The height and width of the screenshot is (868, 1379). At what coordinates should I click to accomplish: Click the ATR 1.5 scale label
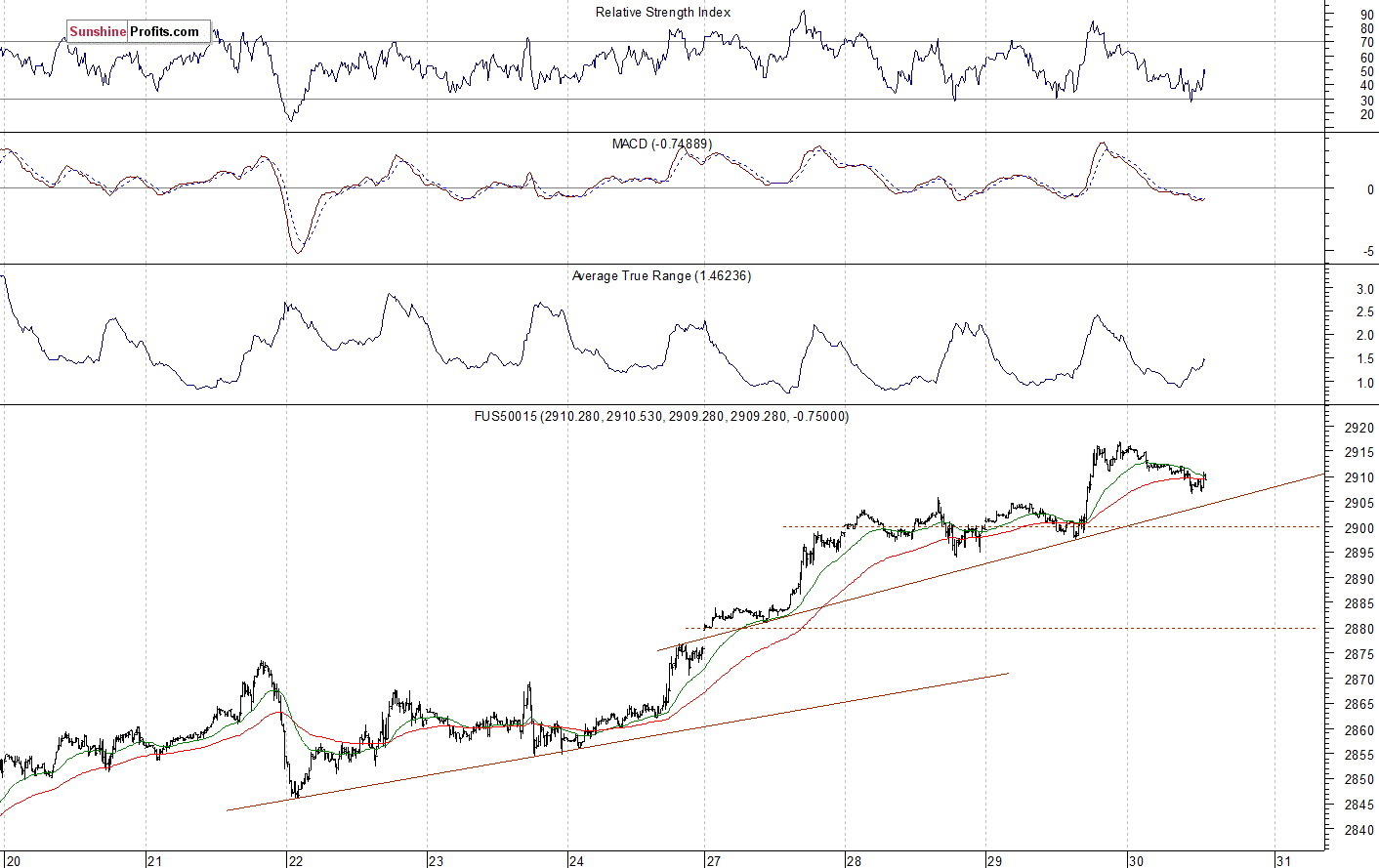point(1365,359)
